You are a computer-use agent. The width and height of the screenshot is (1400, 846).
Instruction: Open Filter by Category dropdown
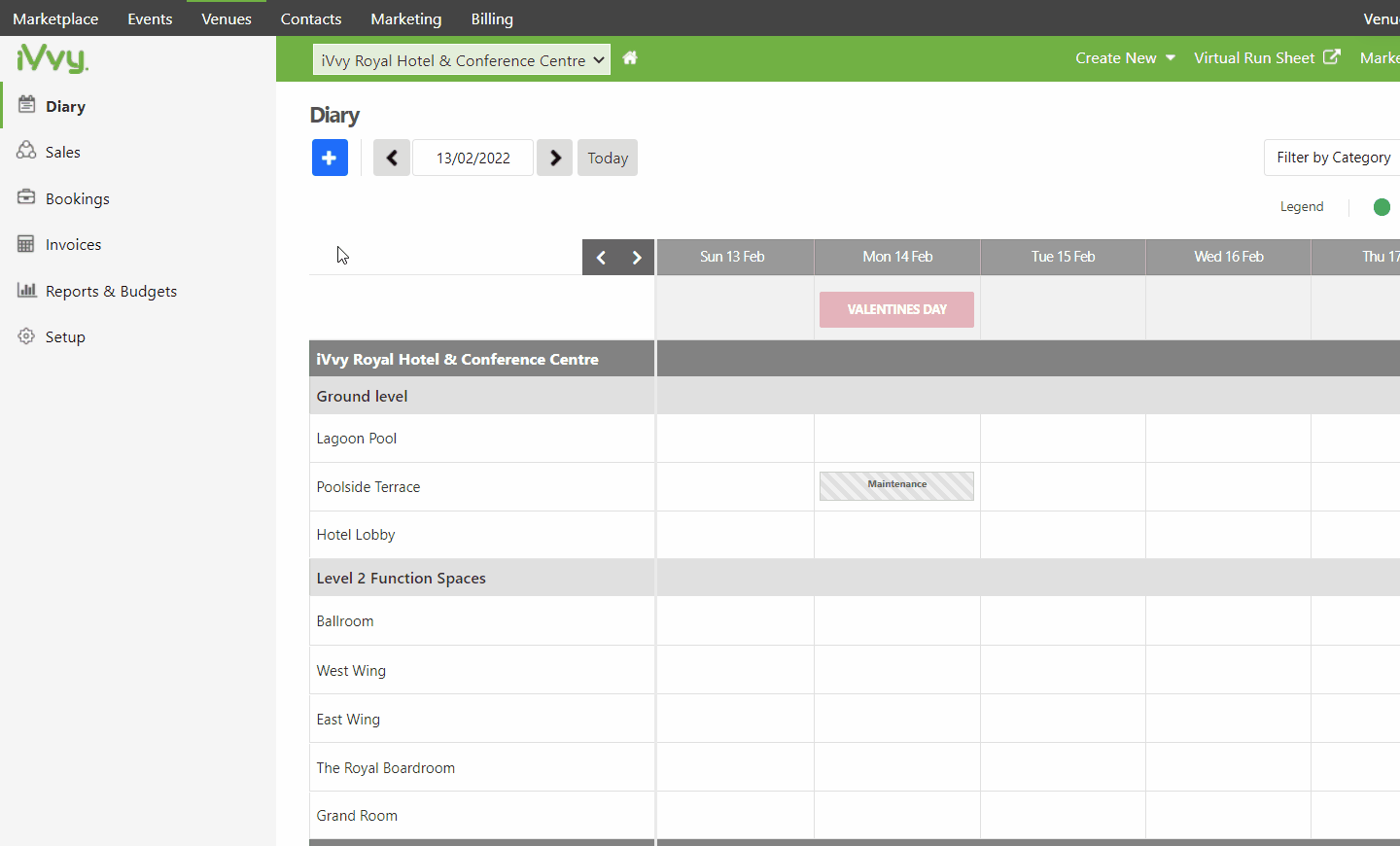click(x=1333, y=158)
